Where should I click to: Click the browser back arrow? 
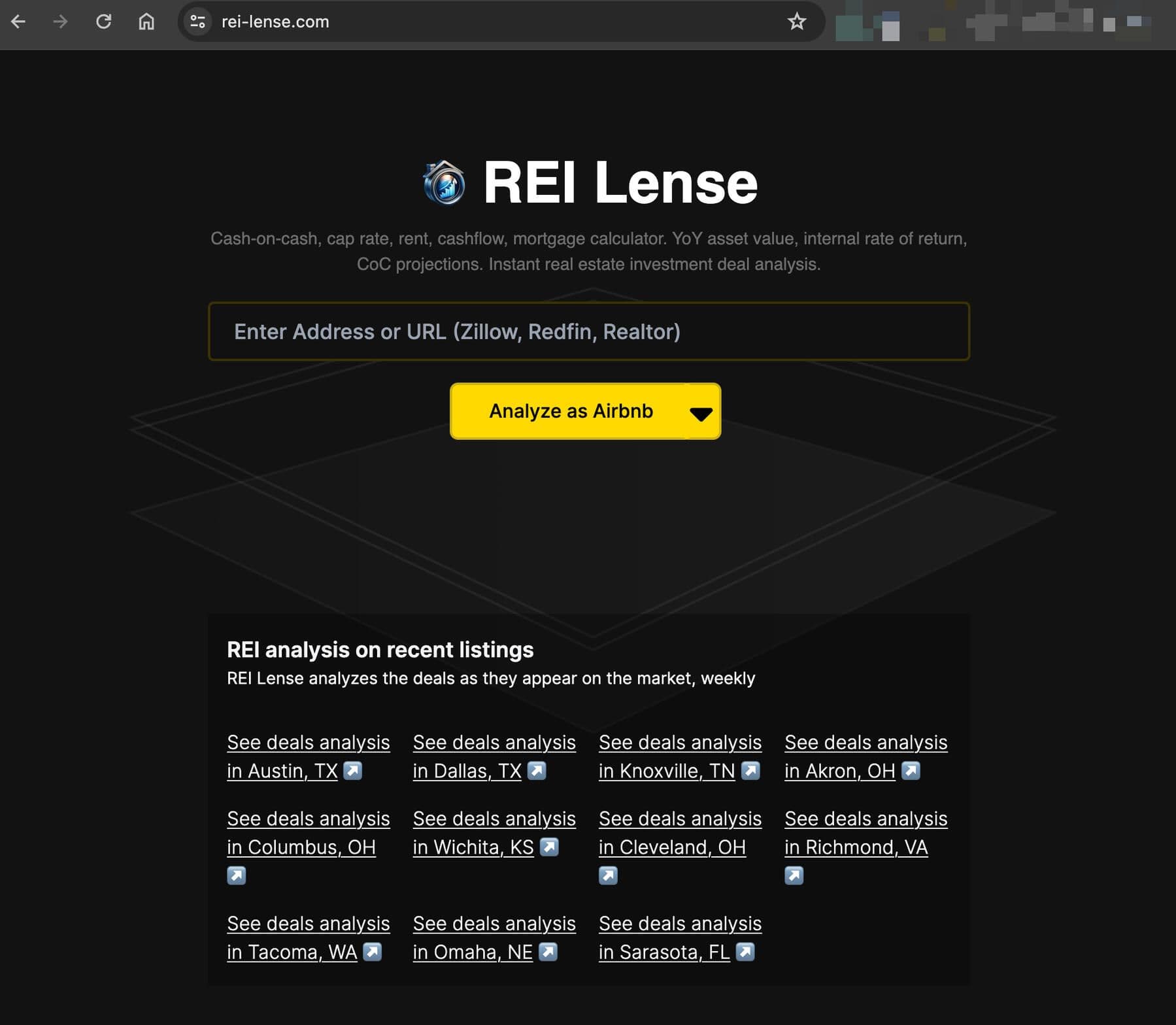tap(18, 22)
